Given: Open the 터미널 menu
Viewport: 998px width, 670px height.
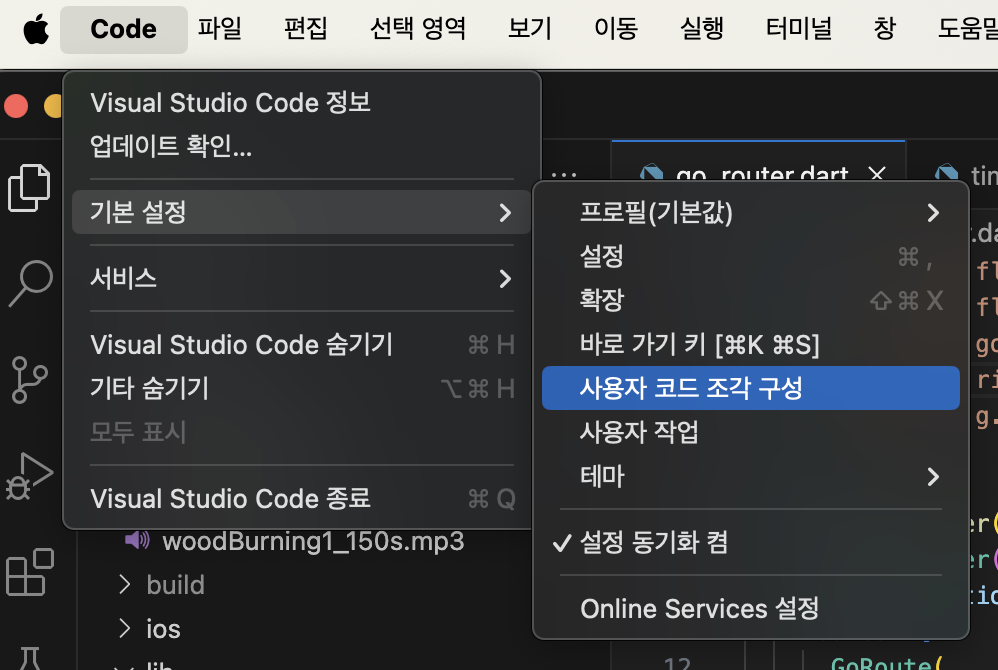Looking at the screenshot, I should click(x=799, y=29).
